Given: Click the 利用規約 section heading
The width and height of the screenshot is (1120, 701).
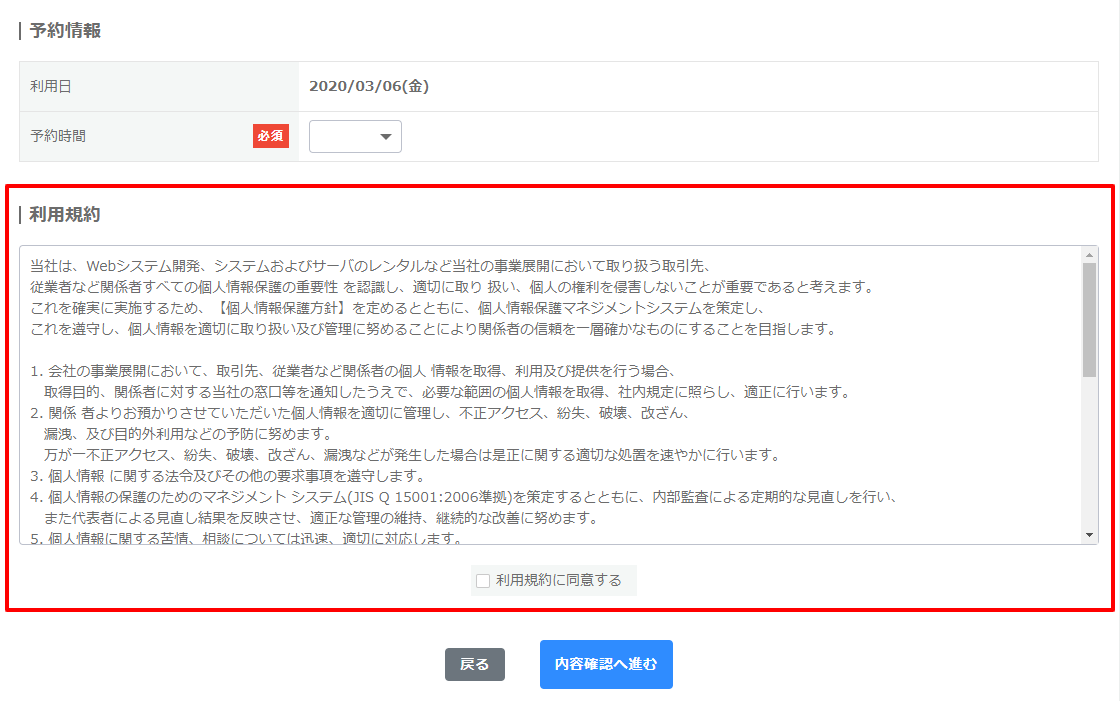Looking at the screenshot, I should tap(65, 215).
